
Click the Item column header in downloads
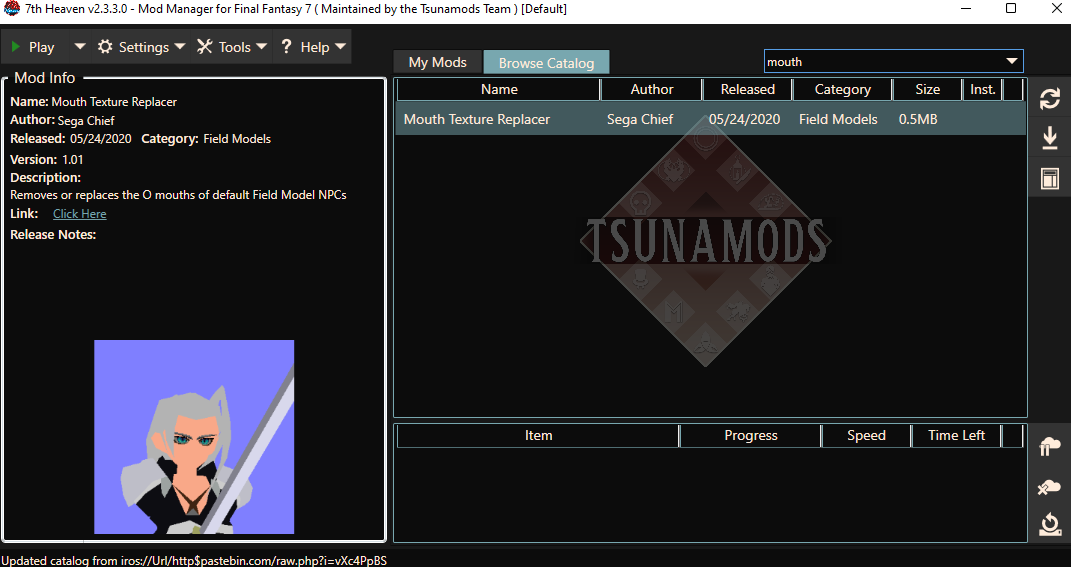pyautogui.click(x=538, y=436)
